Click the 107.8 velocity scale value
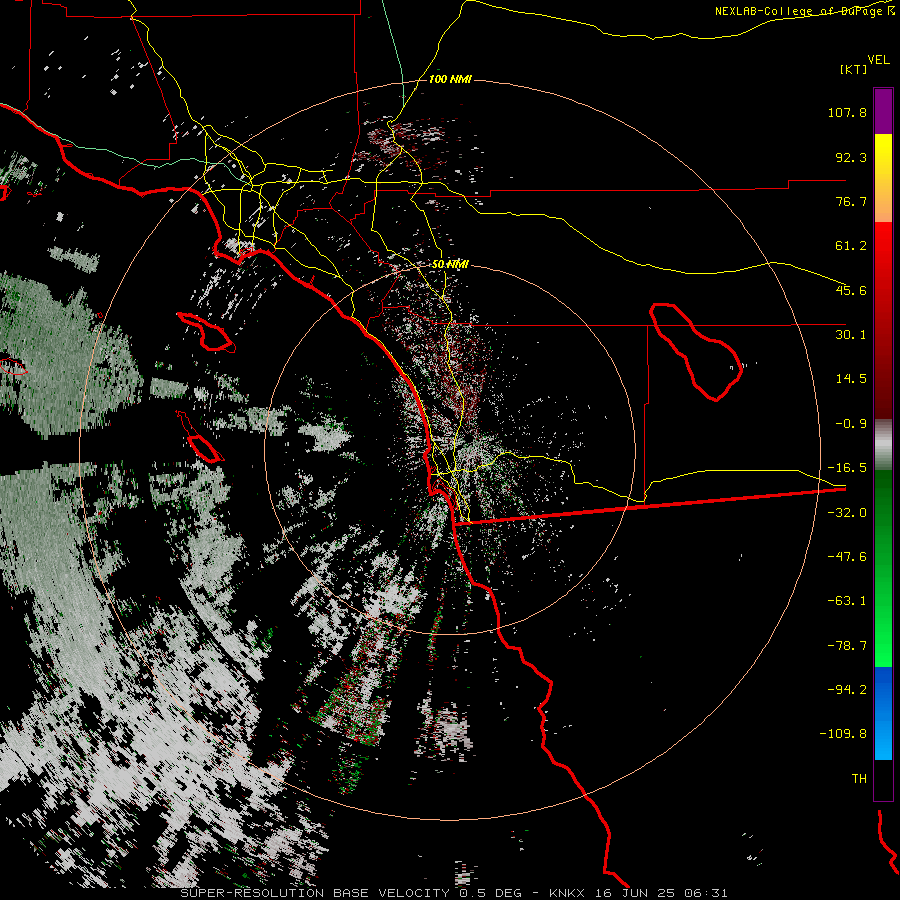The image size is (900, 900). pos(847,112)
